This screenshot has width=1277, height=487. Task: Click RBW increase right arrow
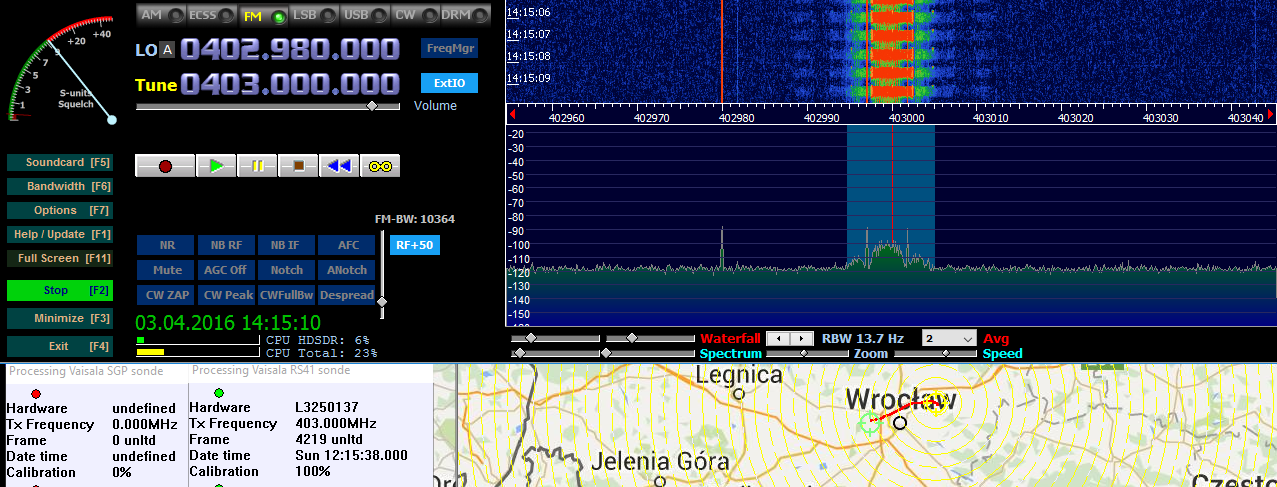(804, 339)
